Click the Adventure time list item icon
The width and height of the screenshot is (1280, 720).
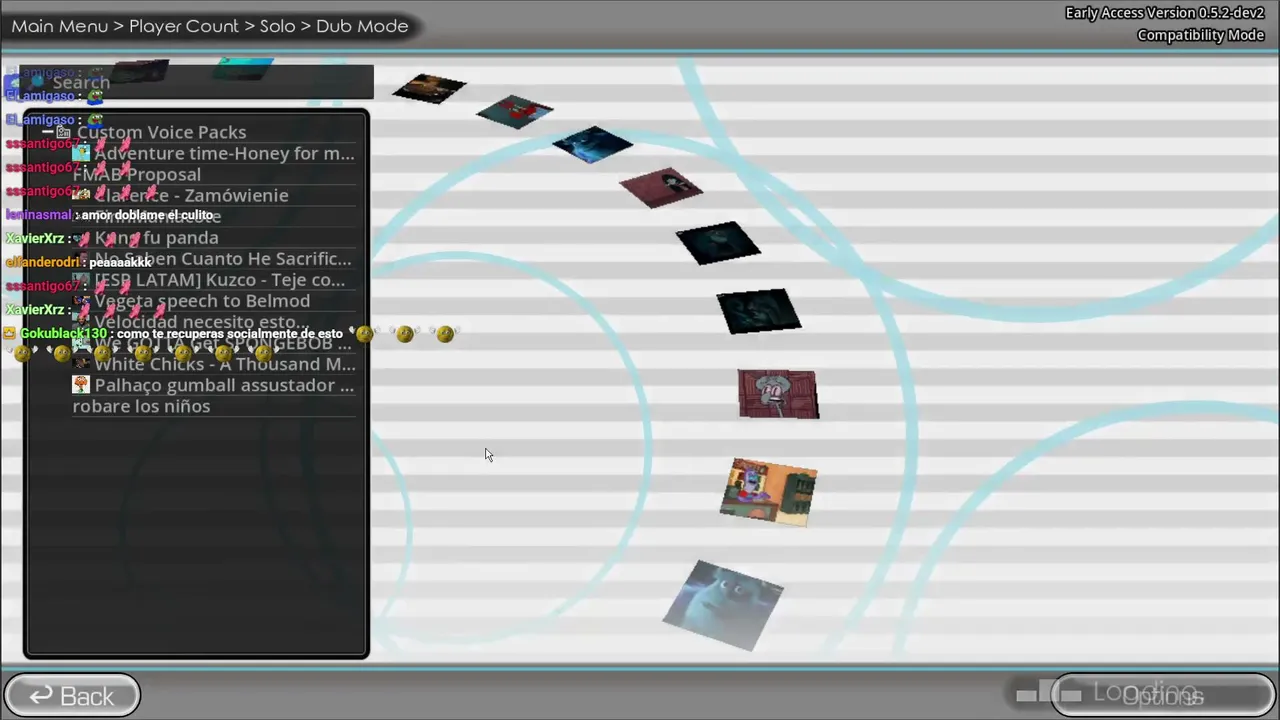[x=81, y=153]
